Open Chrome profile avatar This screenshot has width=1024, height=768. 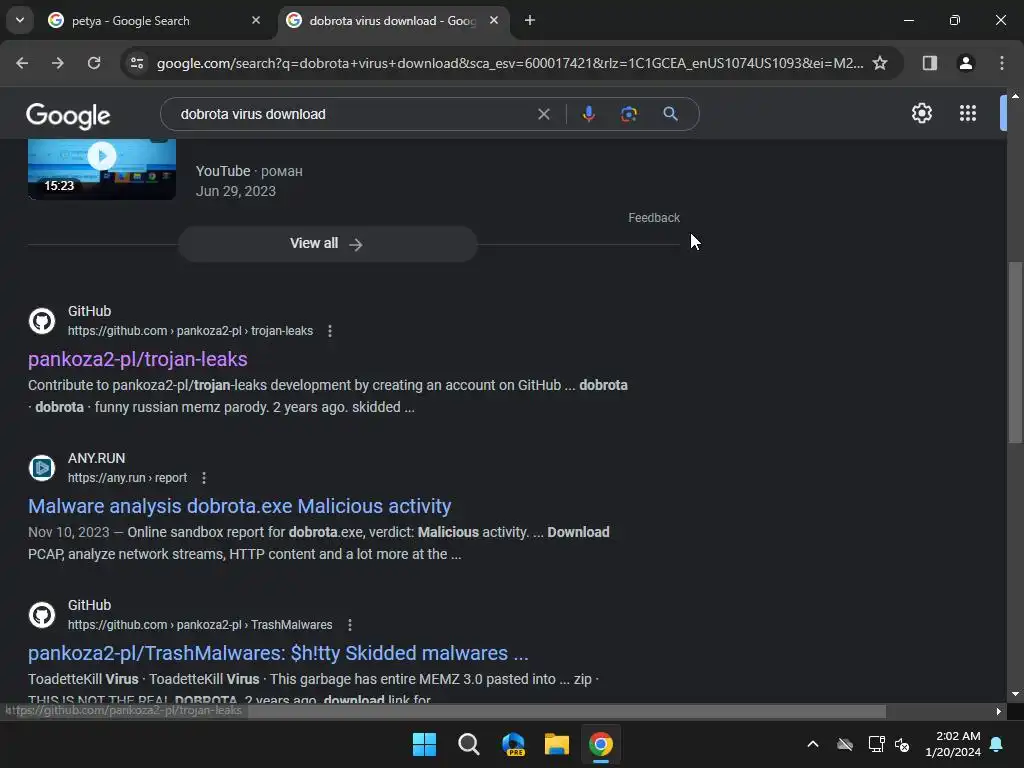965,63
